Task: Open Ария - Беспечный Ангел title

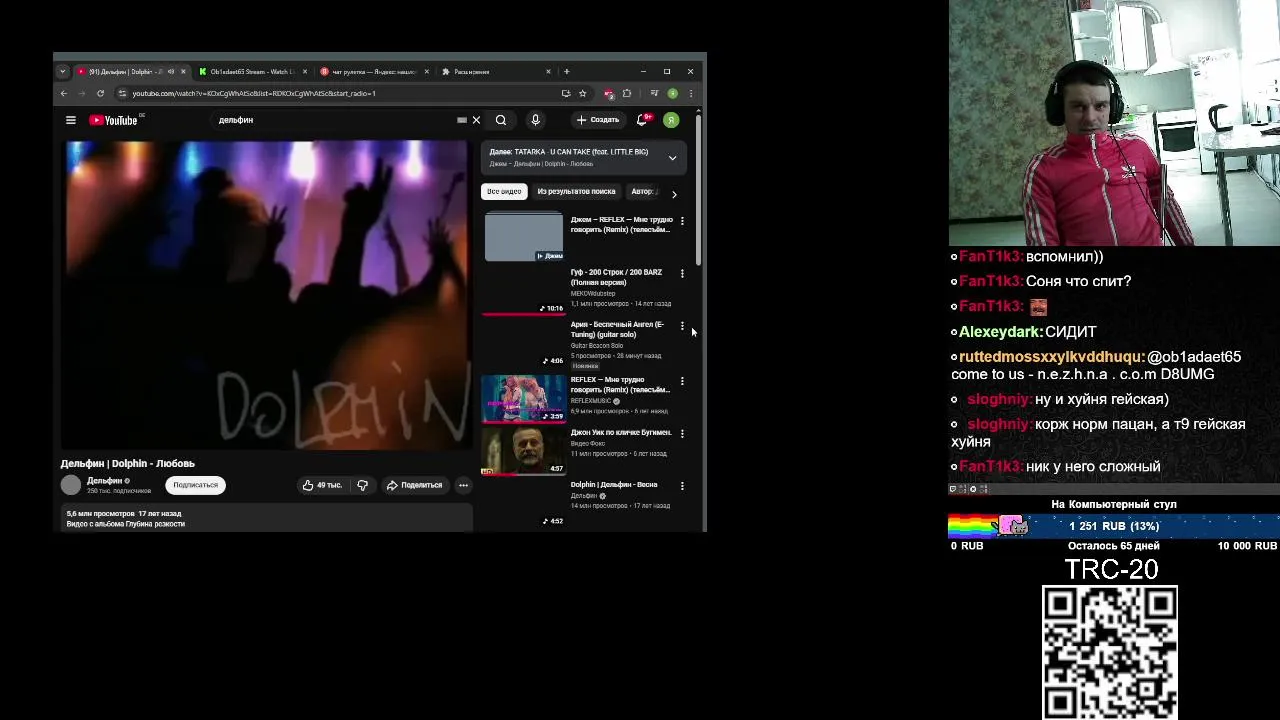Action: [x=617, y=329]
